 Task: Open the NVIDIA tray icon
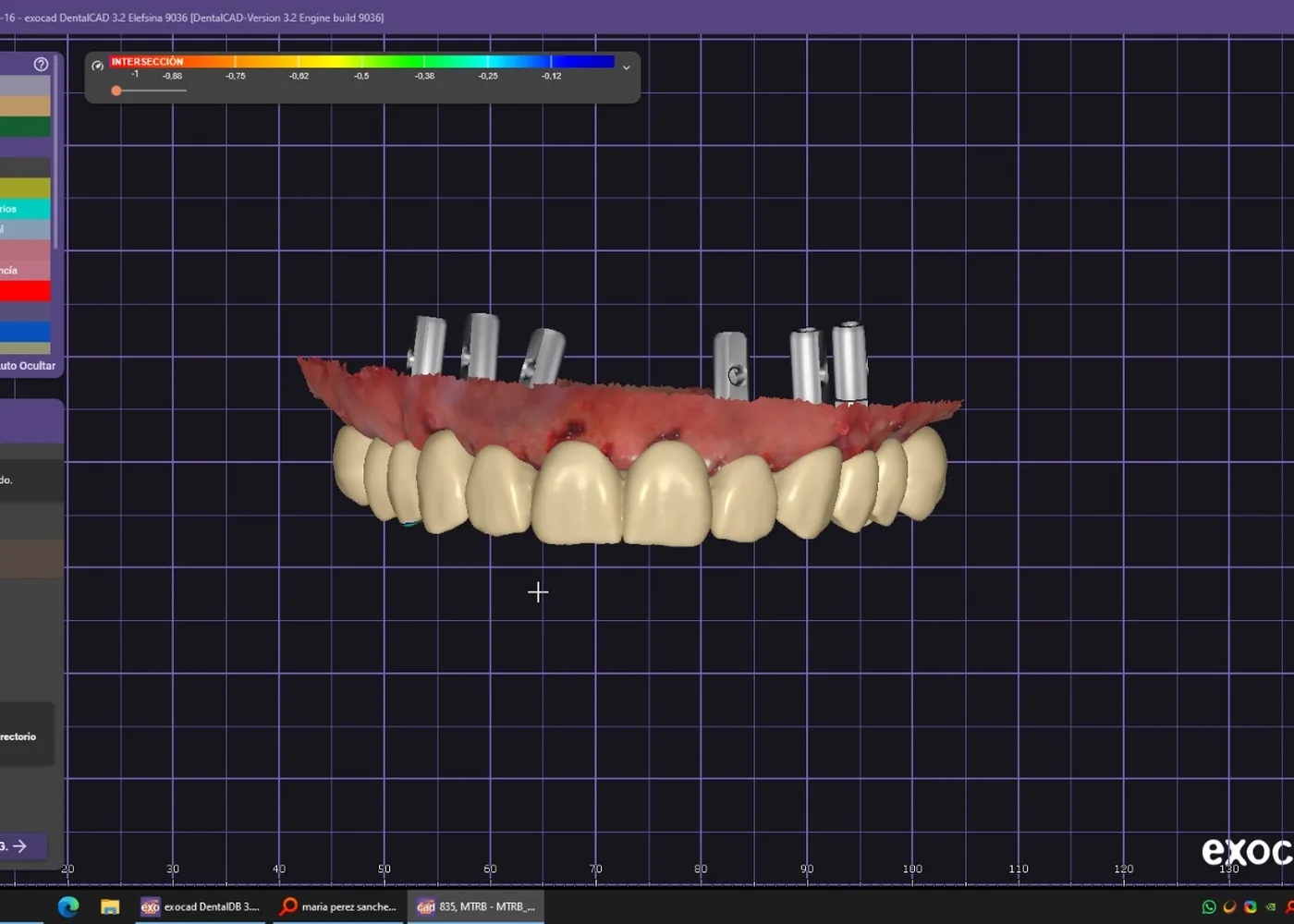pos(1271,907)
